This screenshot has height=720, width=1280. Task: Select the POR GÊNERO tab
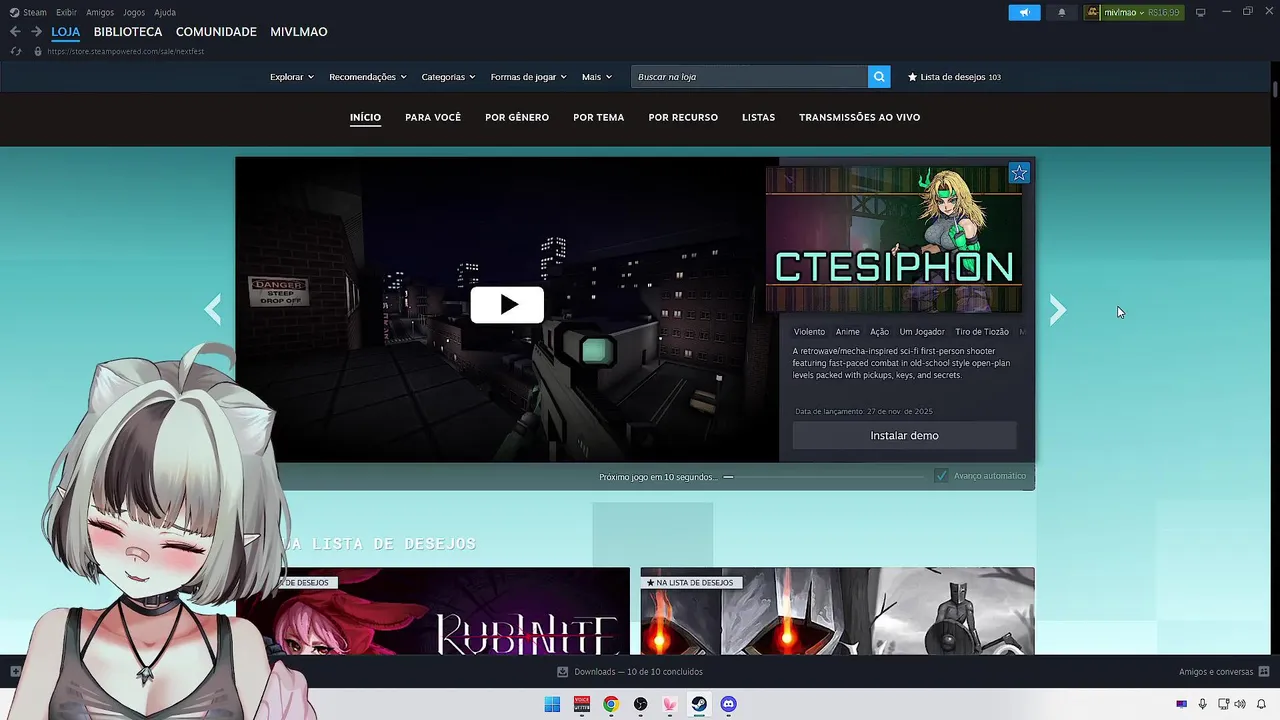click(x=517, y=117)
